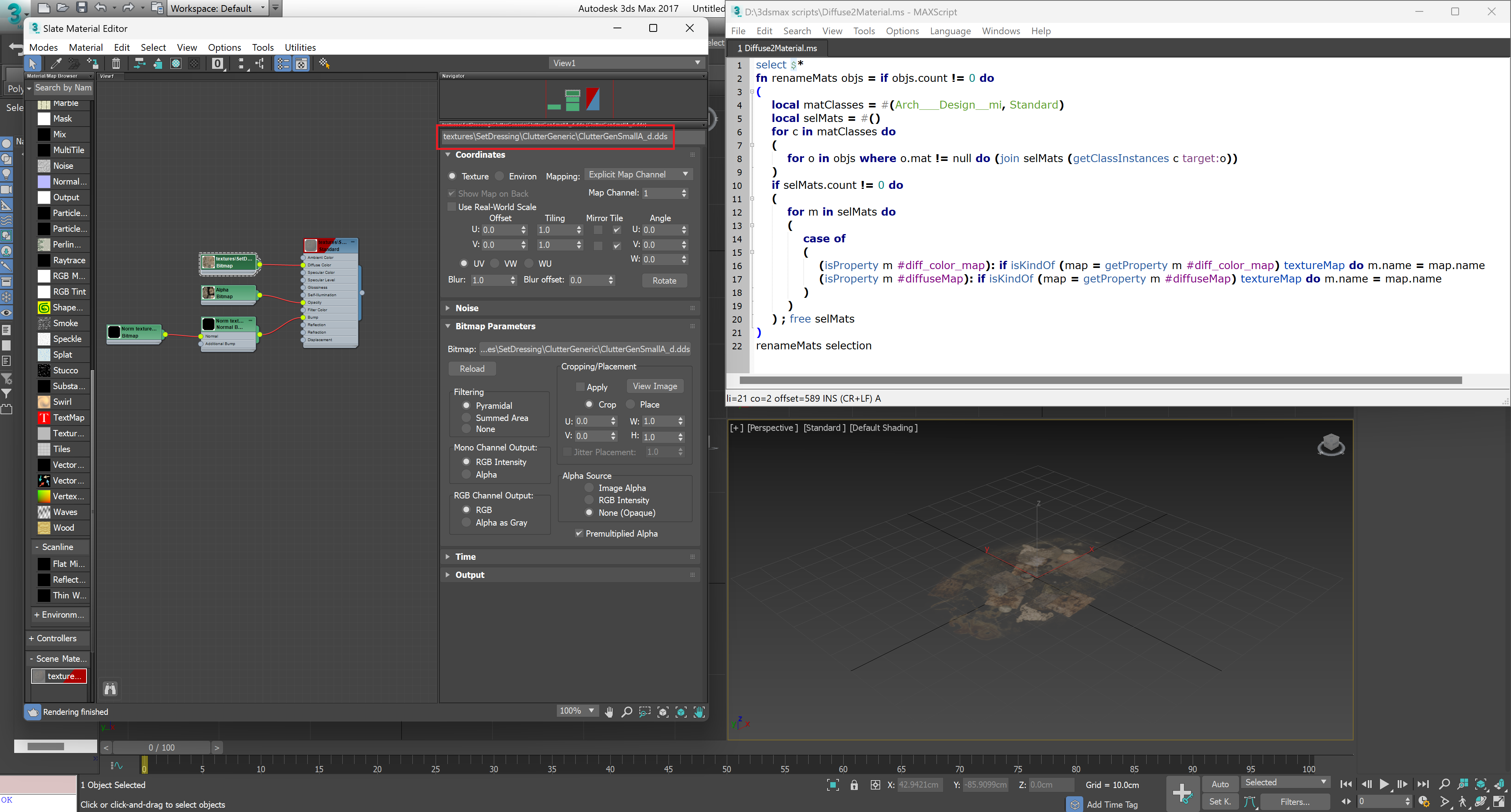Open the Material/Map Browser binoculars search icon
The height and width of the screenshot is (812, 1511).
coord(110,689)
